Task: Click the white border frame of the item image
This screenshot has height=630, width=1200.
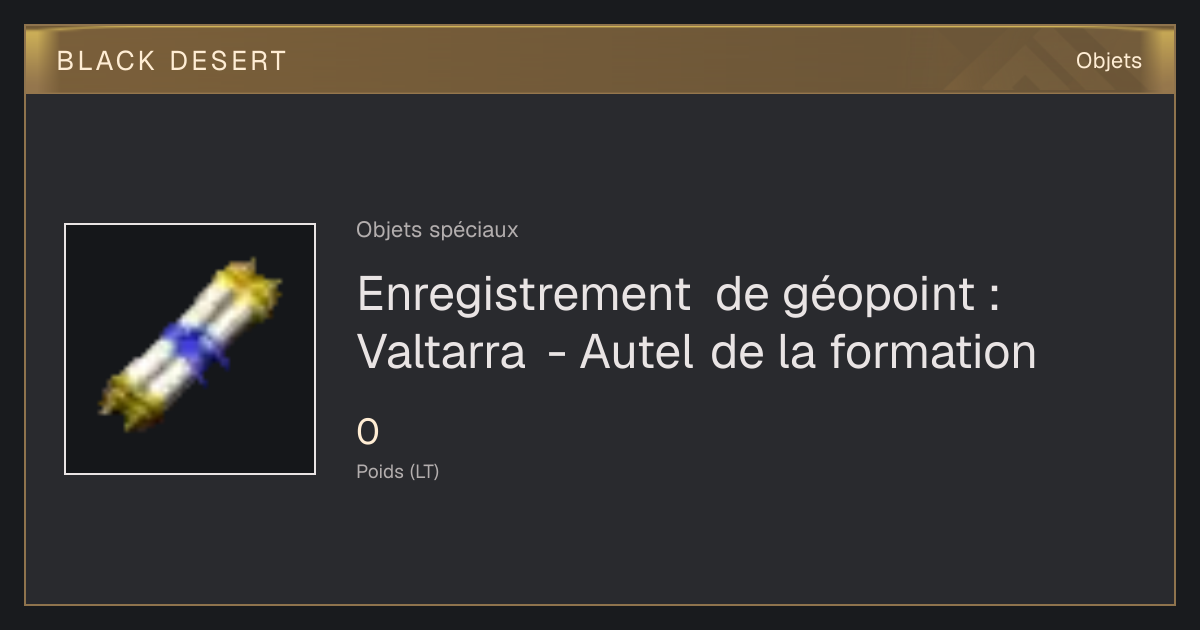Action: coord(66,349)
